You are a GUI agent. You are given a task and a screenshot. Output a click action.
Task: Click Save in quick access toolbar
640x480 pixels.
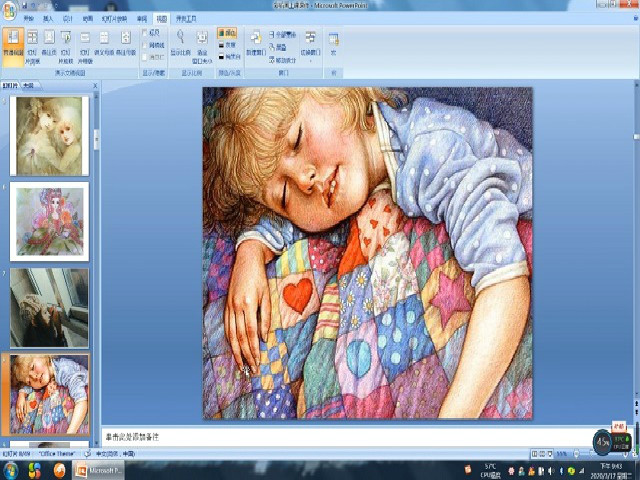(x=25, y=6)
